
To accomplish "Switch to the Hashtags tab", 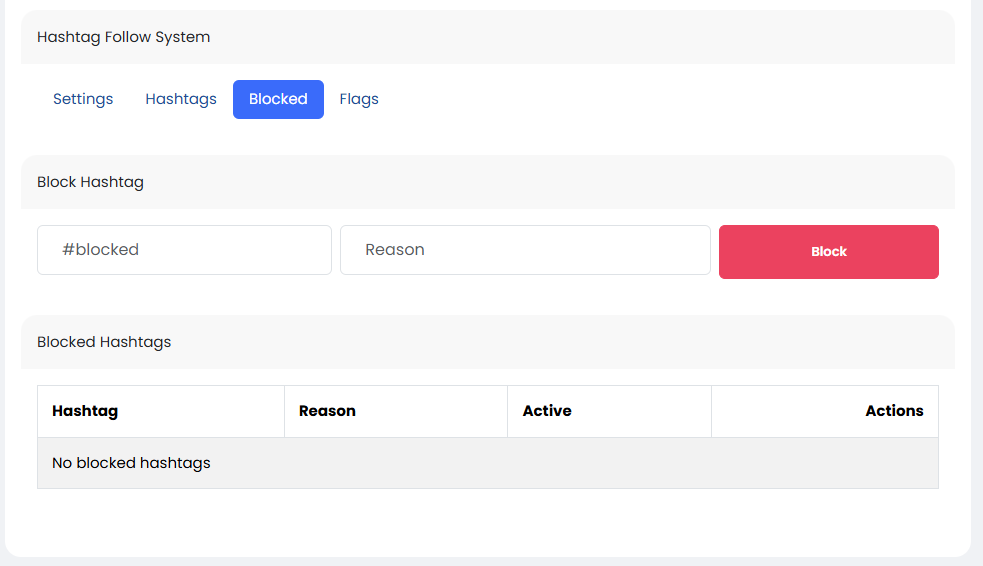I will 181,99.
